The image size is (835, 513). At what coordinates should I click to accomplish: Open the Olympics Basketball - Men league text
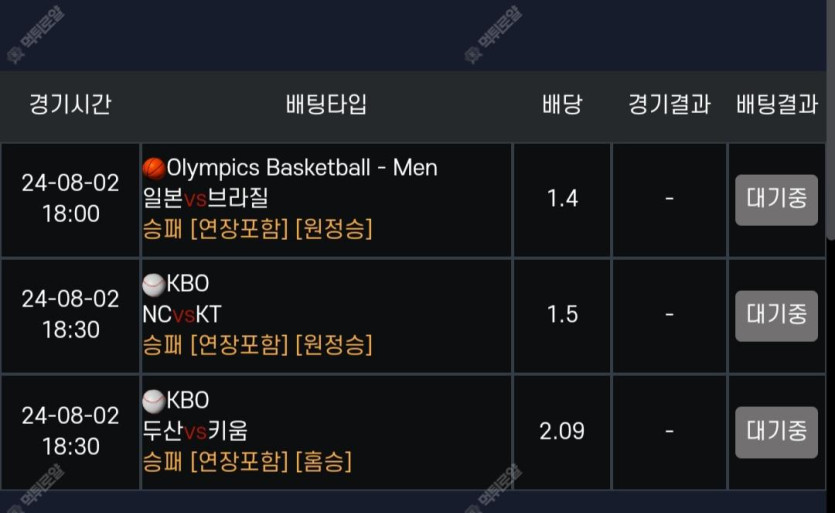pos(302,168)
